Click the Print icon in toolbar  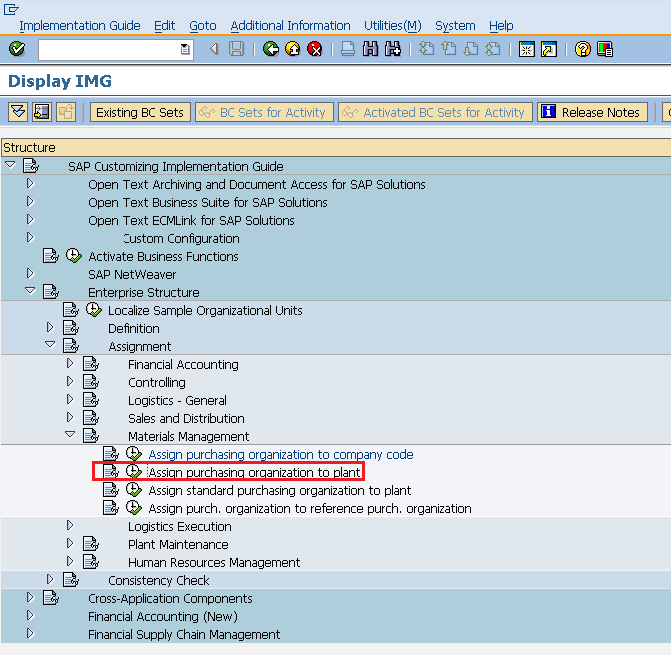(x=347, y=49)
